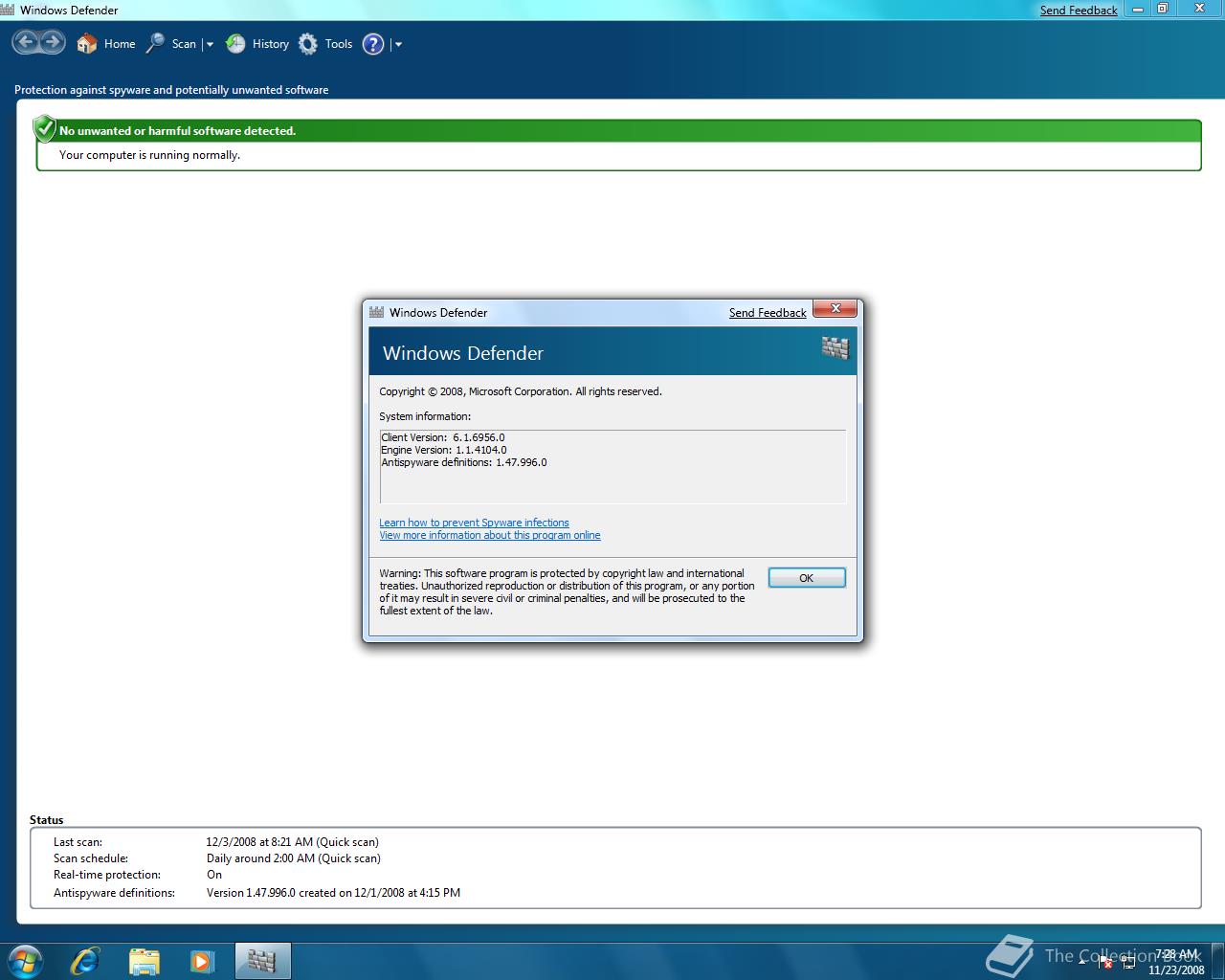The height and width of the screenshot is (980, 1225).
Task: Launch Windows Media Player from taskbar
Action: pyautogui.click(x=202, y=961)
